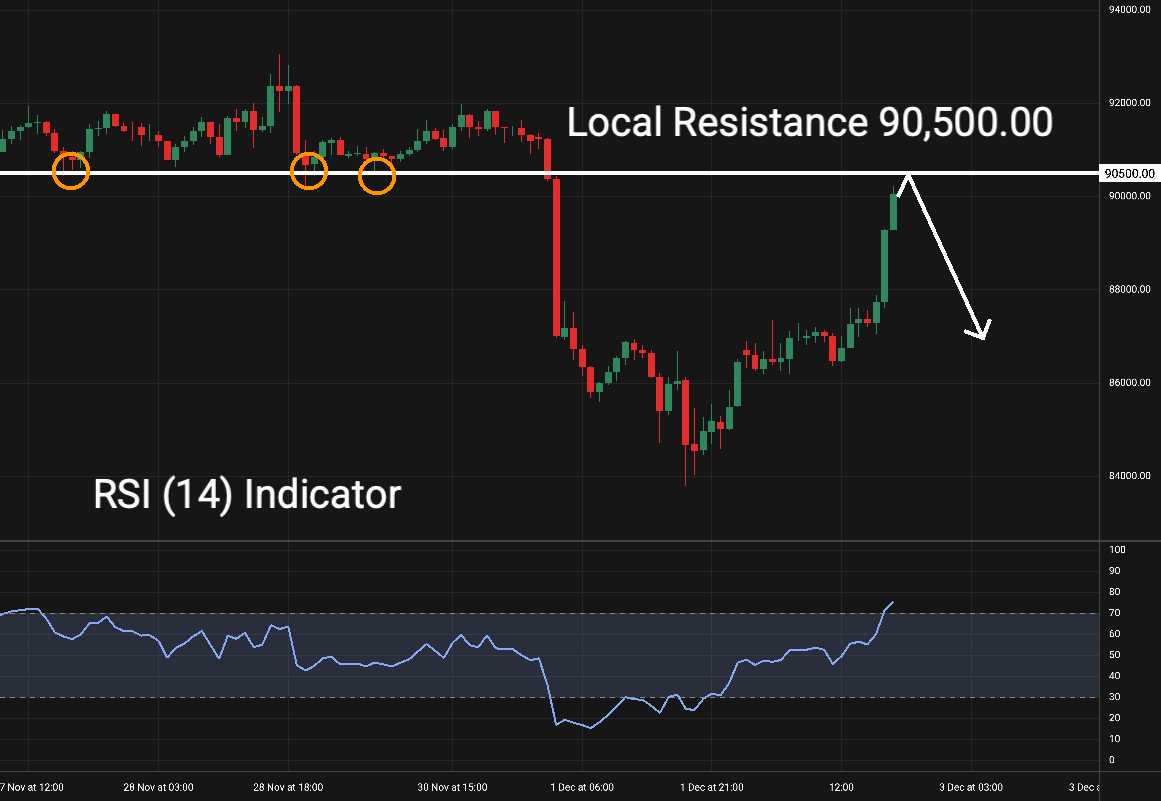Select the 12:00 time axis label

[x=841, y=788]
